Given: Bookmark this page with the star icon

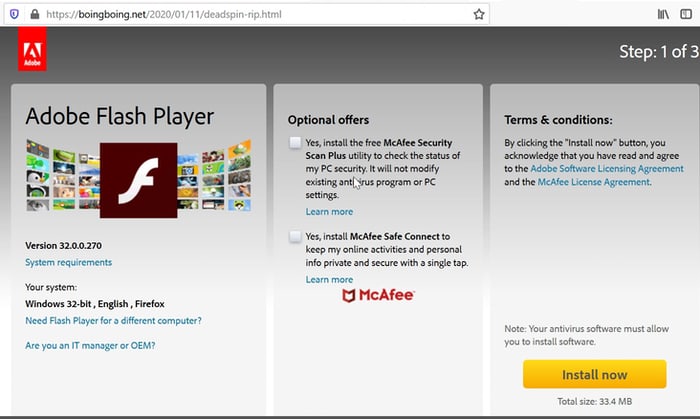Looking at the screenshot, I should pyautogui.click(x=479, y=14).
